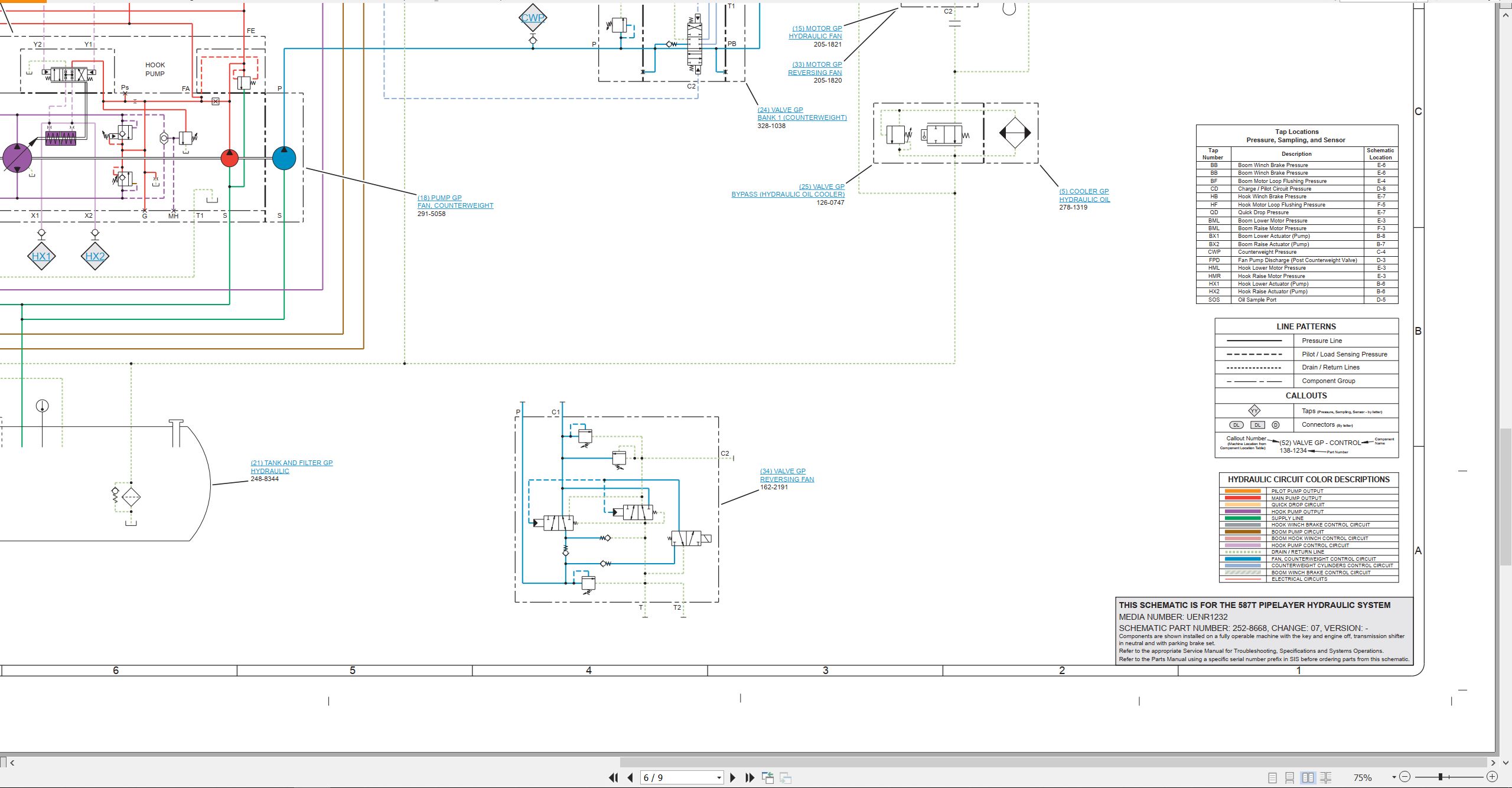Click the horizontal scrollbar left arrow
This screenshot has width=1512, height=788.
point(12,762)
